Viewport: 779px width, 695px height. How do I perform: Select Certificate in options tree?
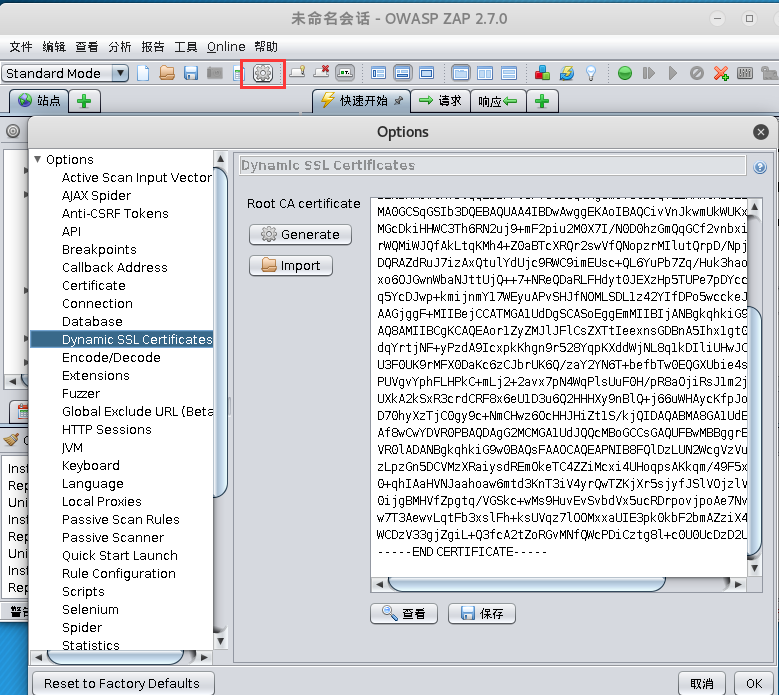pos(93,285)
